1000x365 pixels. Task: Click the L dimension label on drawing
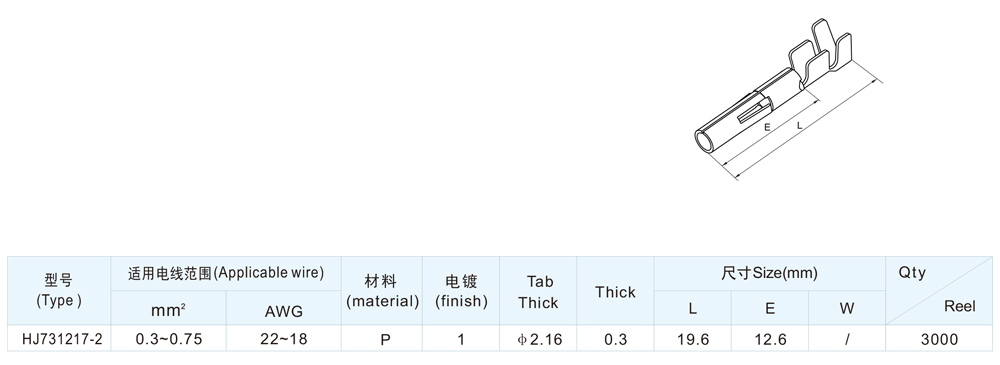[799, 126]
